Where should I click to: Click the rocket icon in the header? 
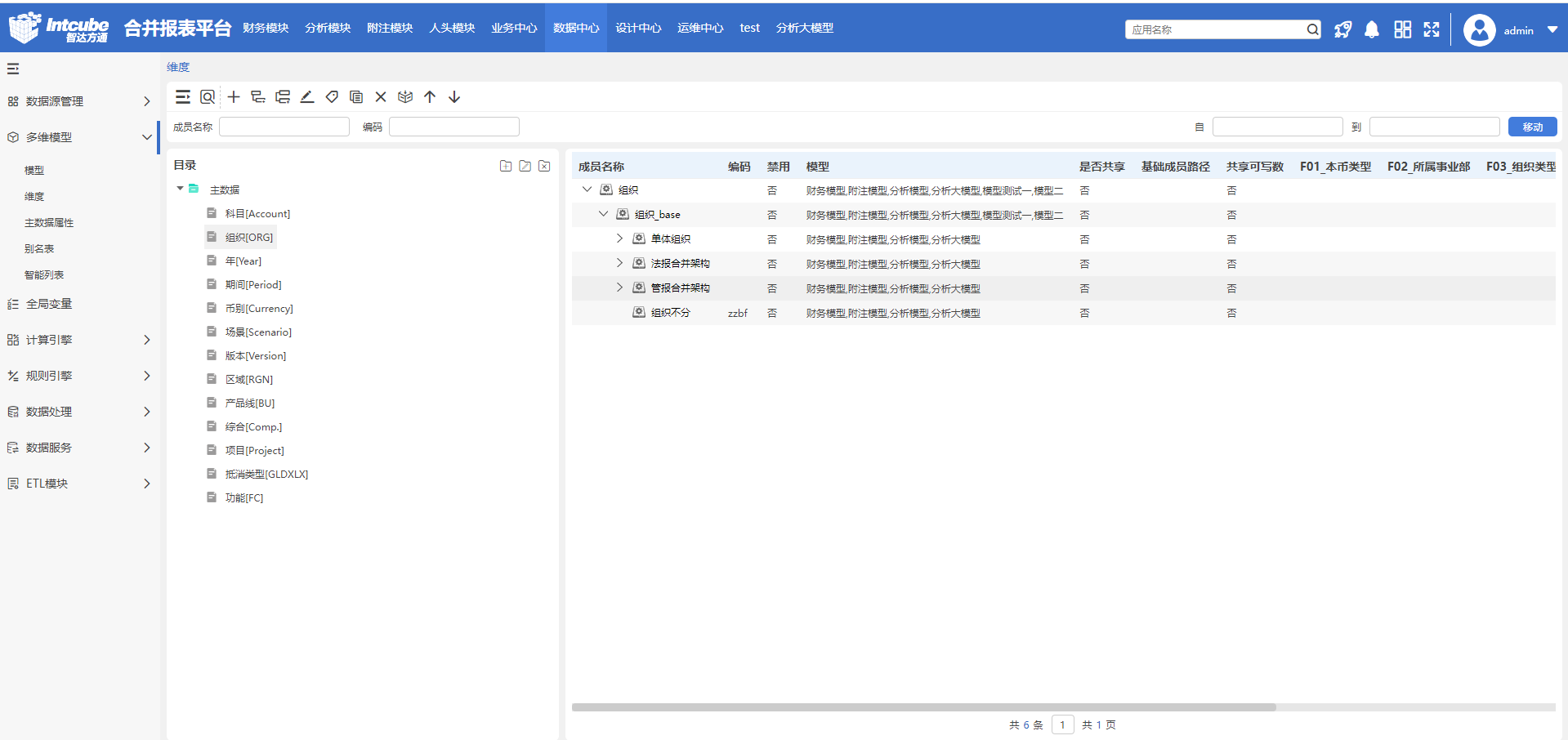click(1342, 30)
